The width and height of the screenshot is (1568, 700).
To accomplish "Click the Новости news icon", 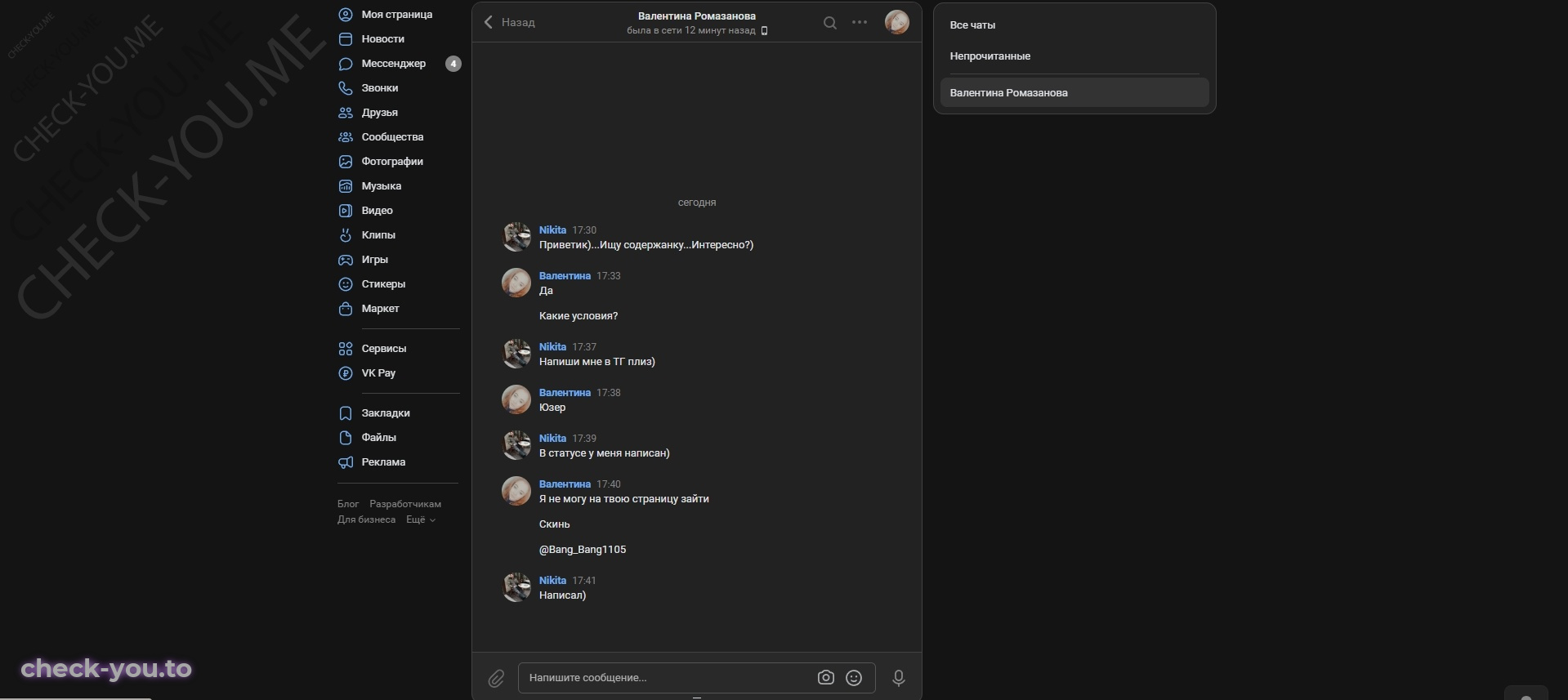I will point(346,39).
